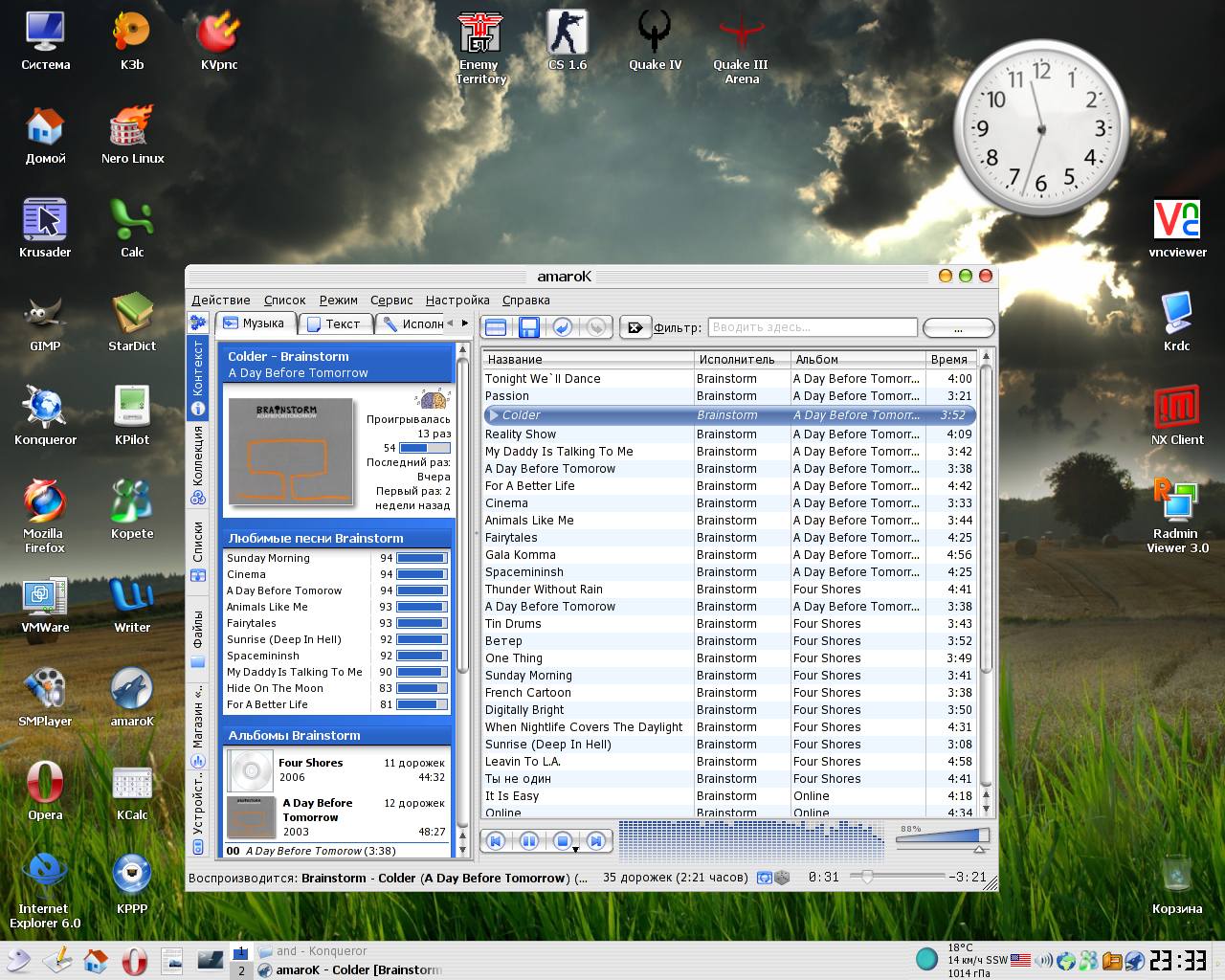Click the redo playlist icon
Image resolution: width=1225 pixels, height=980 pixels.
(x=596, y=327)
